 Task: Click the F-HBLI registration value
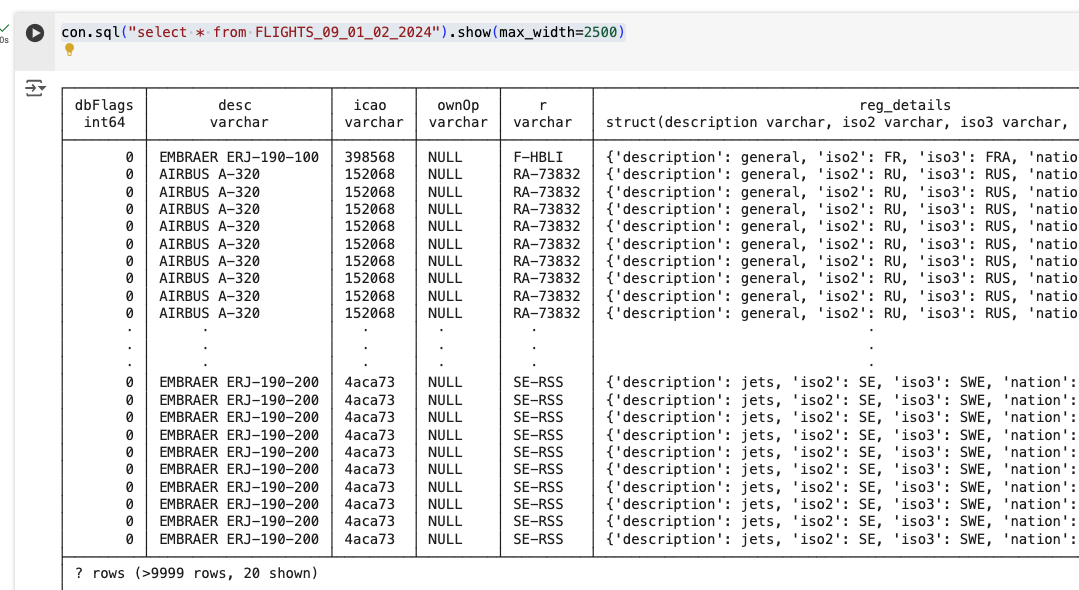click(538, 158)
